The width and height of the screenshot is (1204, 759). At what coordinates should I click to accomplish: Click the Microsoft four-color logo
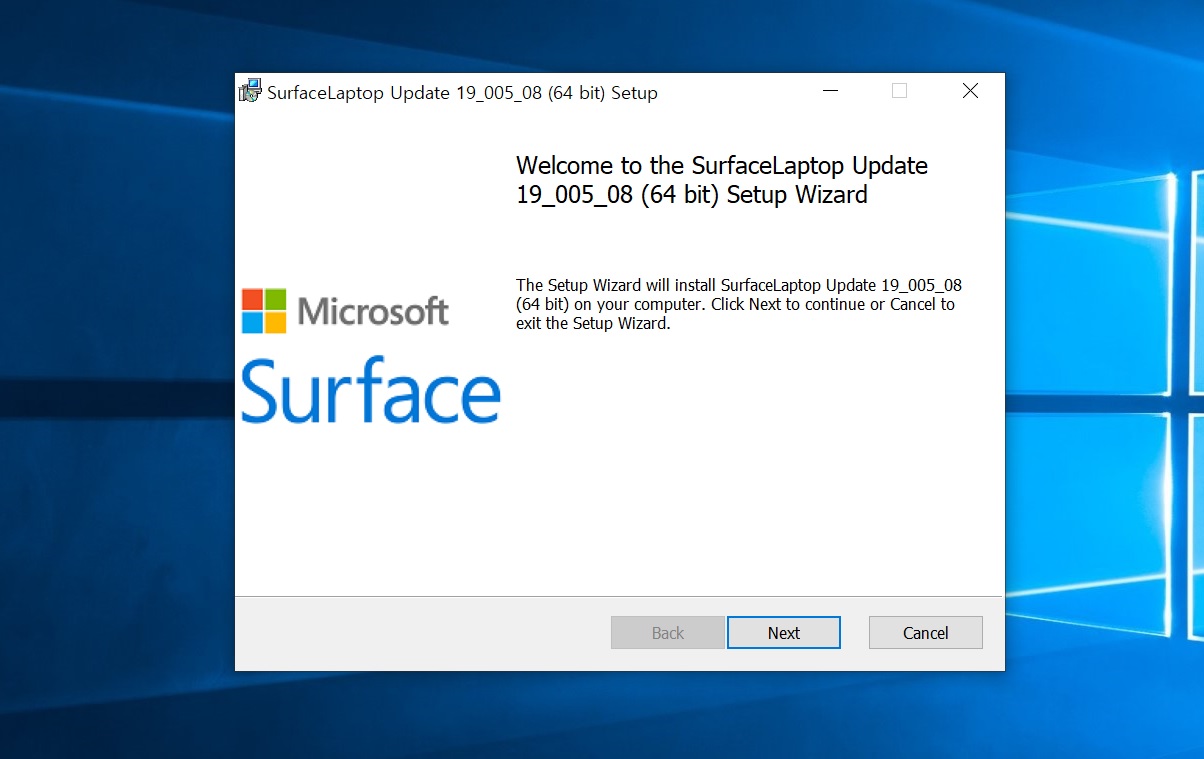click(264, 311)
